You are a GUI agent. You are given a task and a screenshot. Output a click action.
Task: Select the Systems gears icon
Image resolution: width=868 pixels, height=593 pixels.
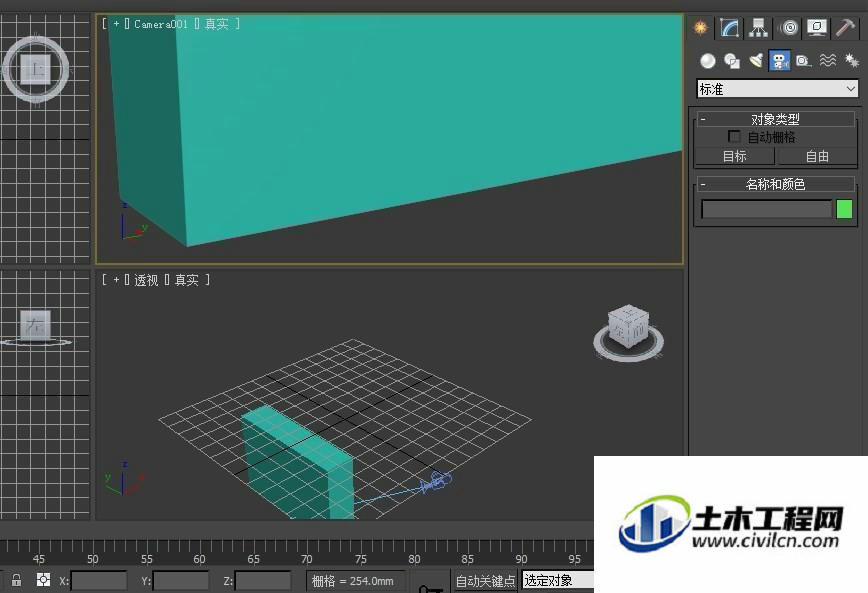pos(851,60)
